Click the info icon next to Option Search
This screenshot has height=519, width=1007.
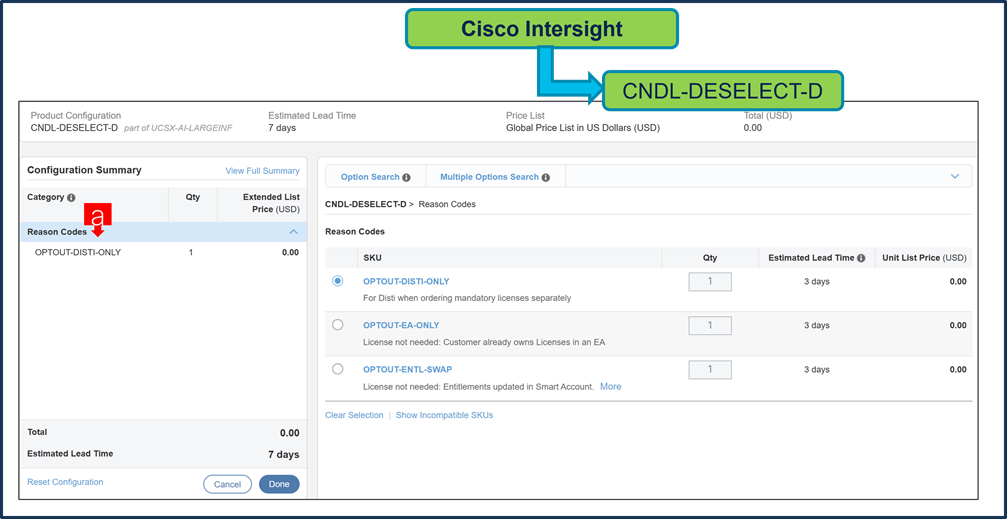[x=407, y=177]
